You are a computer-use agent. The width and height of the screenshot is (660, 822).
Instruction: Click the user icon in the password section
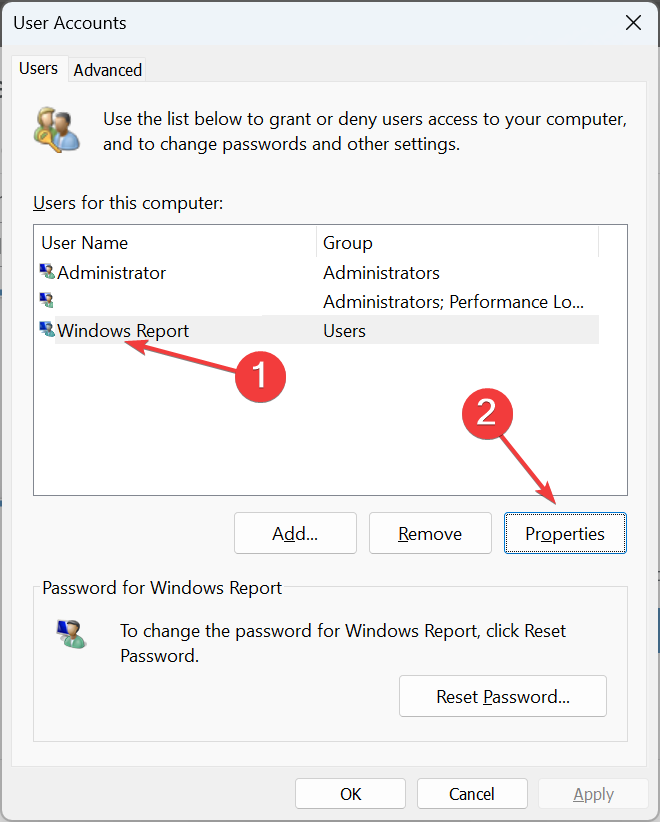click(71, 634)
